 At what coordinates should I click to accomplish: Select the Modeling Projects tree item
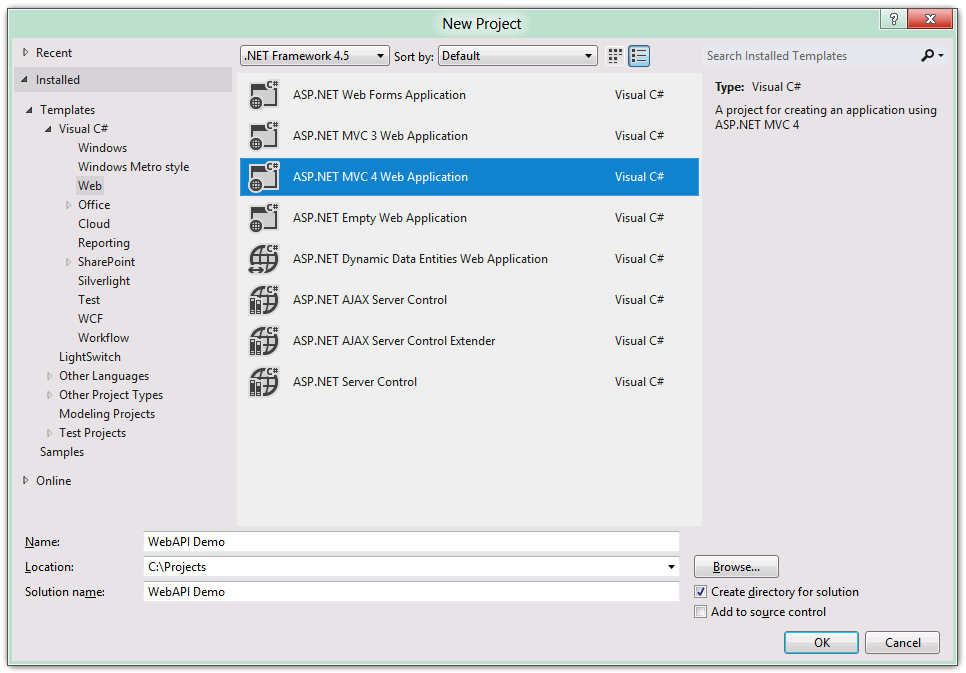coord(107,414)
